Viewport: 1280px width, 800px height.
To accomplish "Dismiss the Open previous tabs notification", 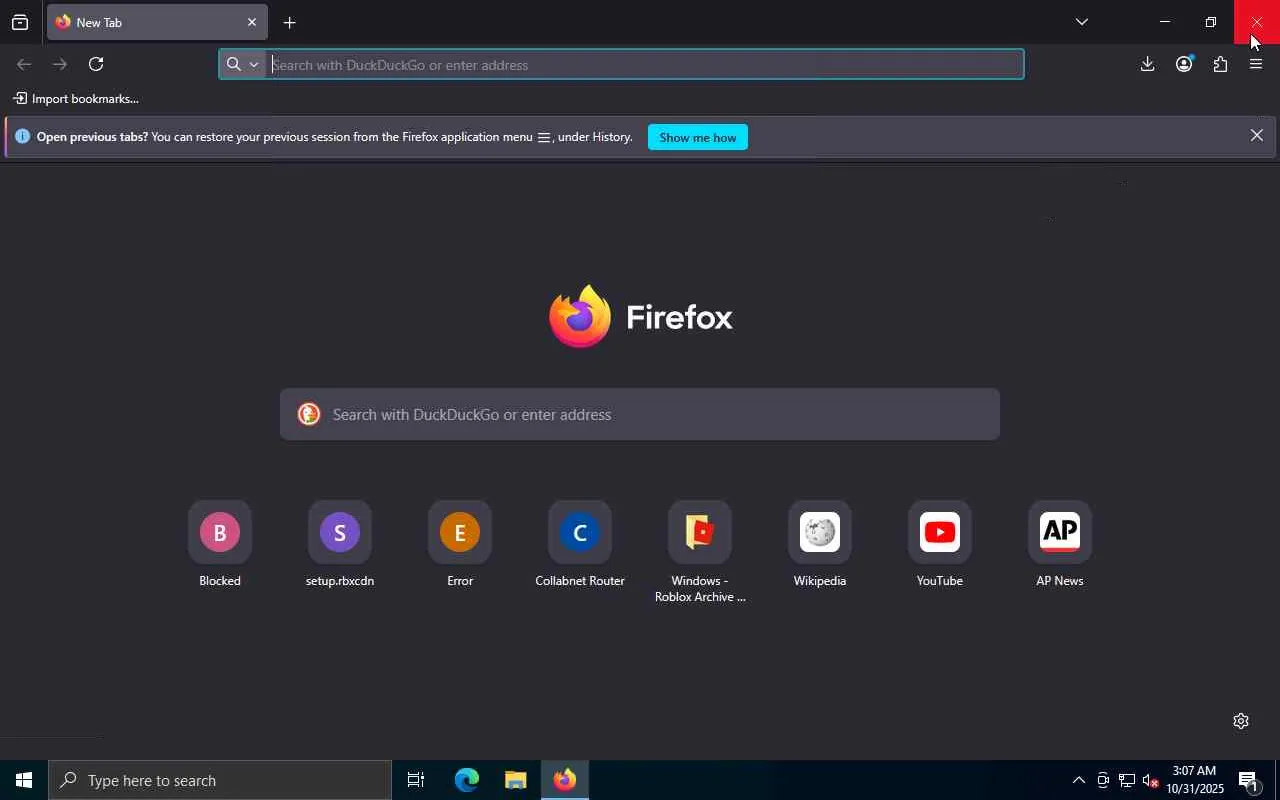I will coord(1257,136).
